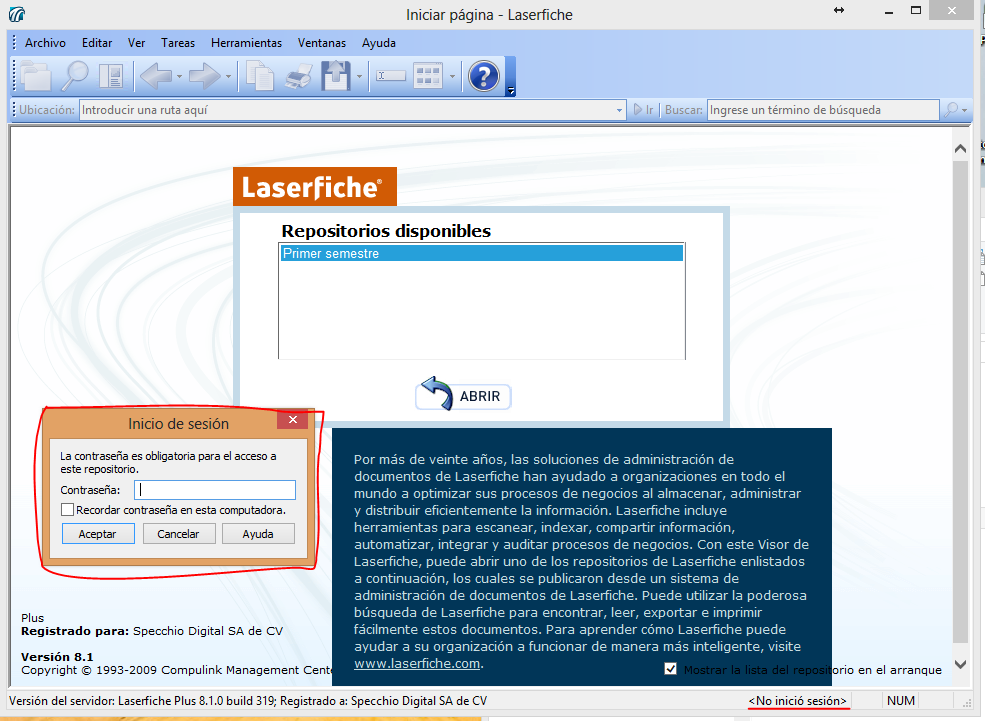This screenshot has height=721, width=985.
Task: Click the back arrow navigation icon
Action: (155, 76)
